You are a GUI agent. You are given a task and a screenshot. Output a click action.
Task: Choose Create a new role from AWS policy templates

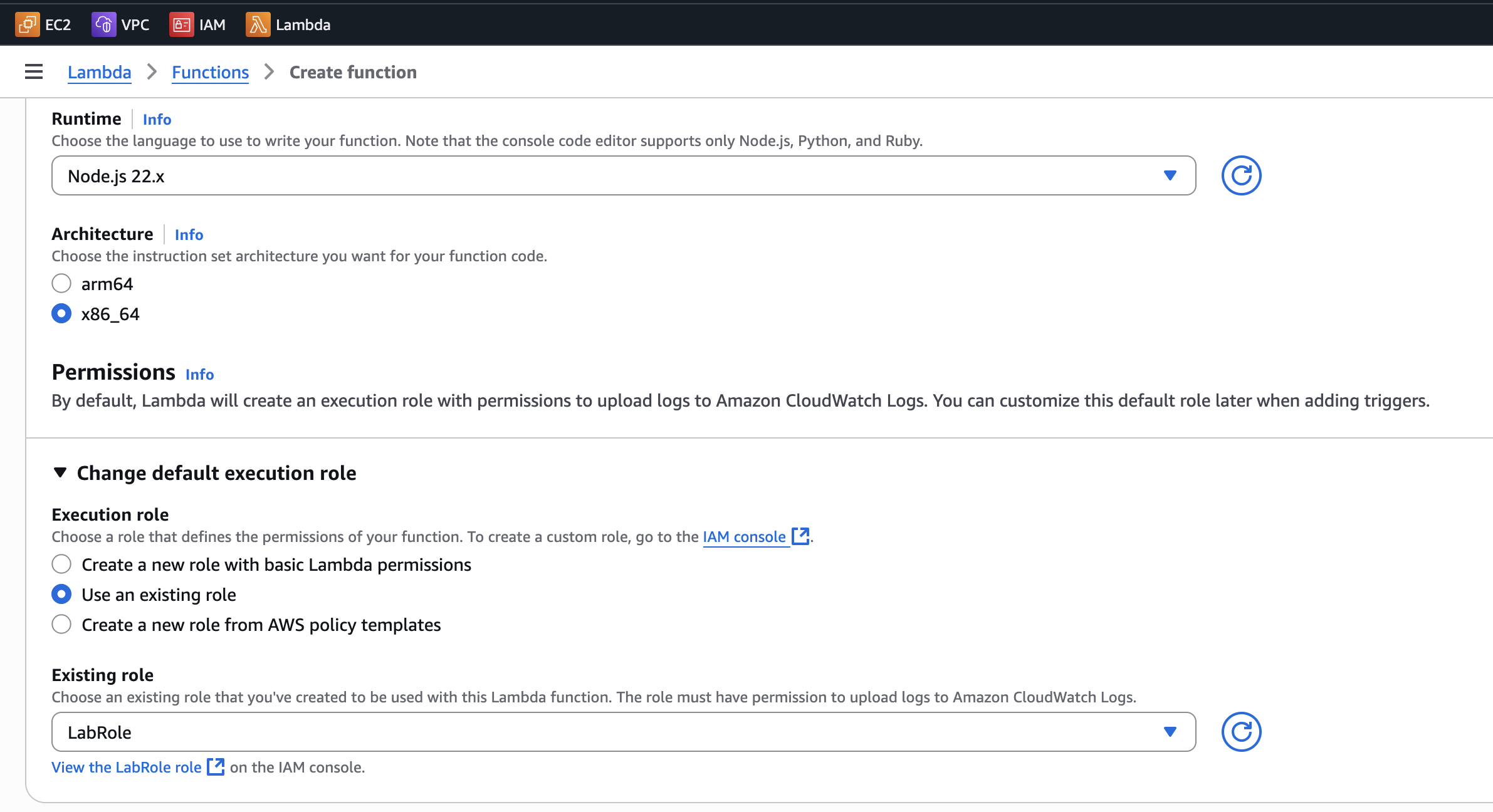61,625
